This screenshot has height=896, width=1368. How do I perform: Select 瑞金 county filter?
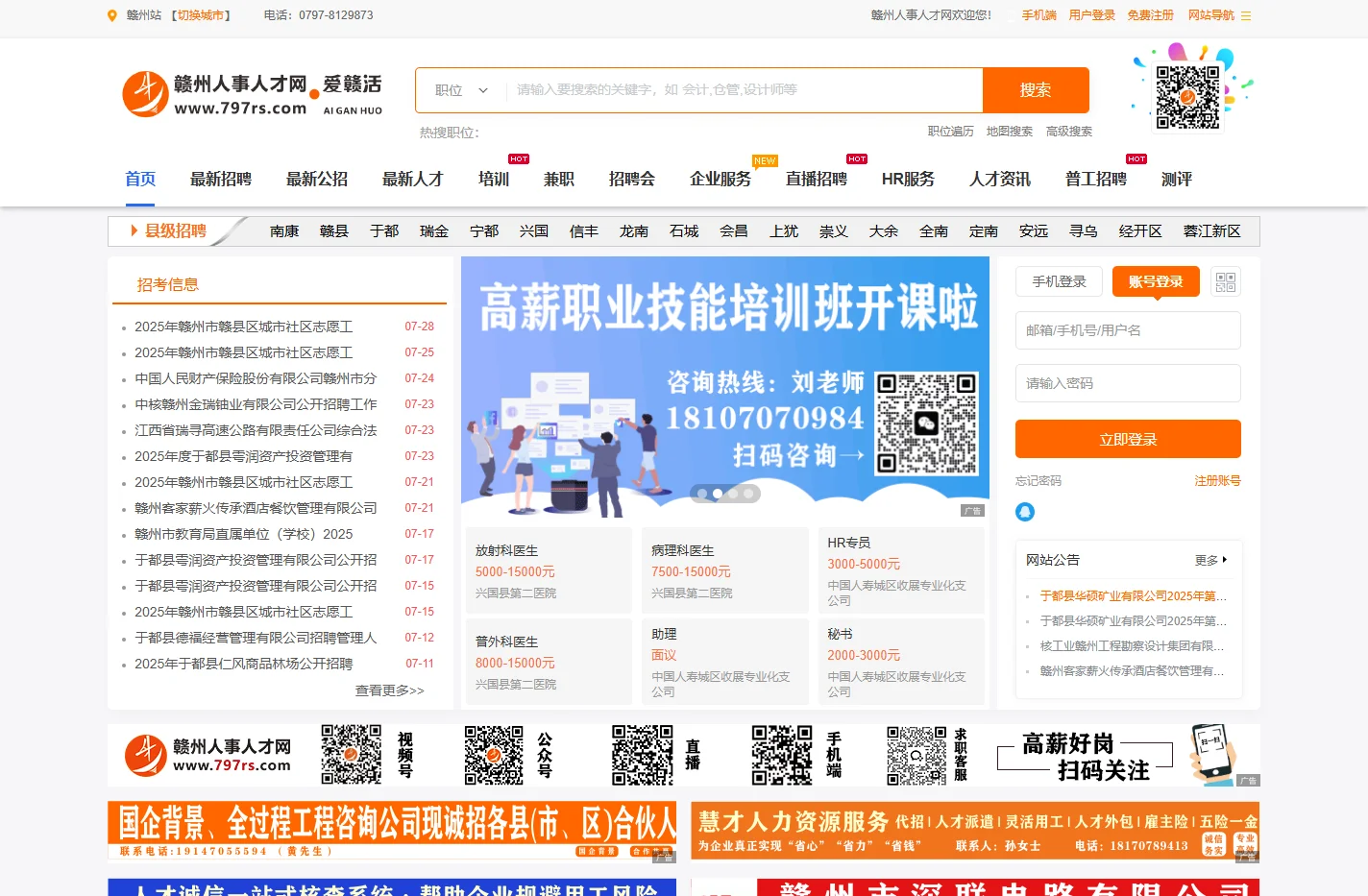coord(434,231)
